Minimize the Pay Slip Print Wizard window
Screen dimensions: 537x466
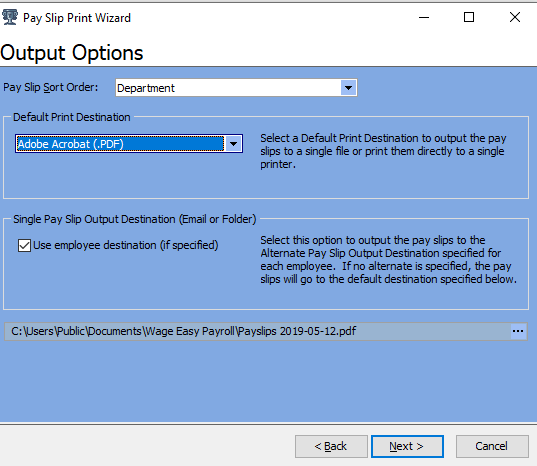424,17
